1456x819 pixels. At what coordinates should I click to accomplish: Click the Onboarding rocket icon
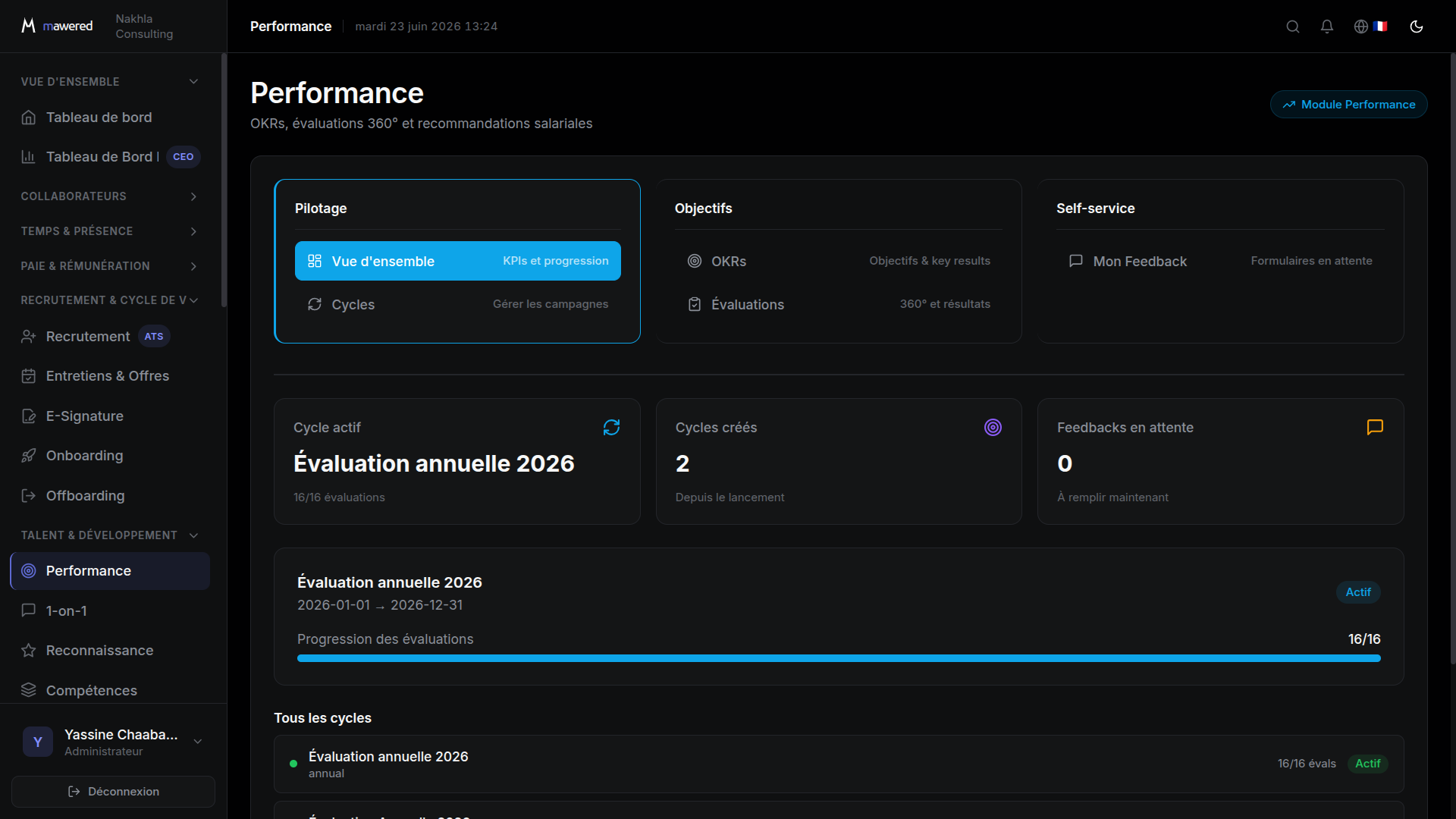(29, 456)
